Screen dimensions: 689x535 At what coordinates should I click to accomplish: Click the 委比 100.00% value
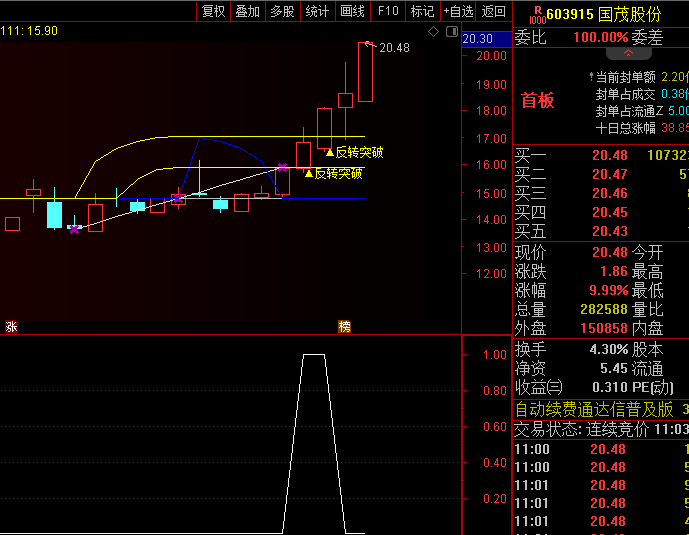[x=600, y=37]
